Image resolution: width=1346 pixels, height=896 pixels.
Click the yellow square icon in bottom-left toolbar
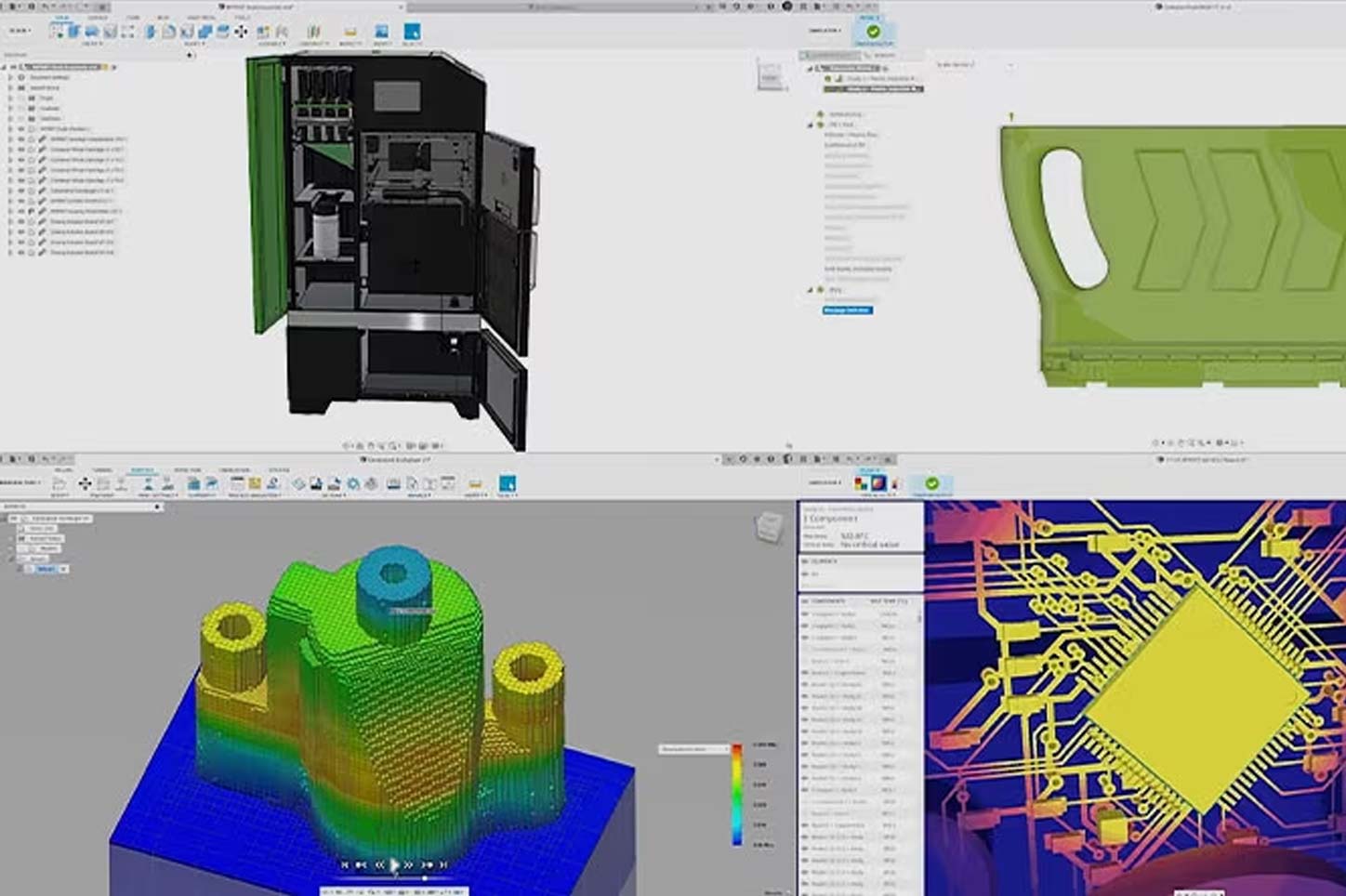click(255, 482)
